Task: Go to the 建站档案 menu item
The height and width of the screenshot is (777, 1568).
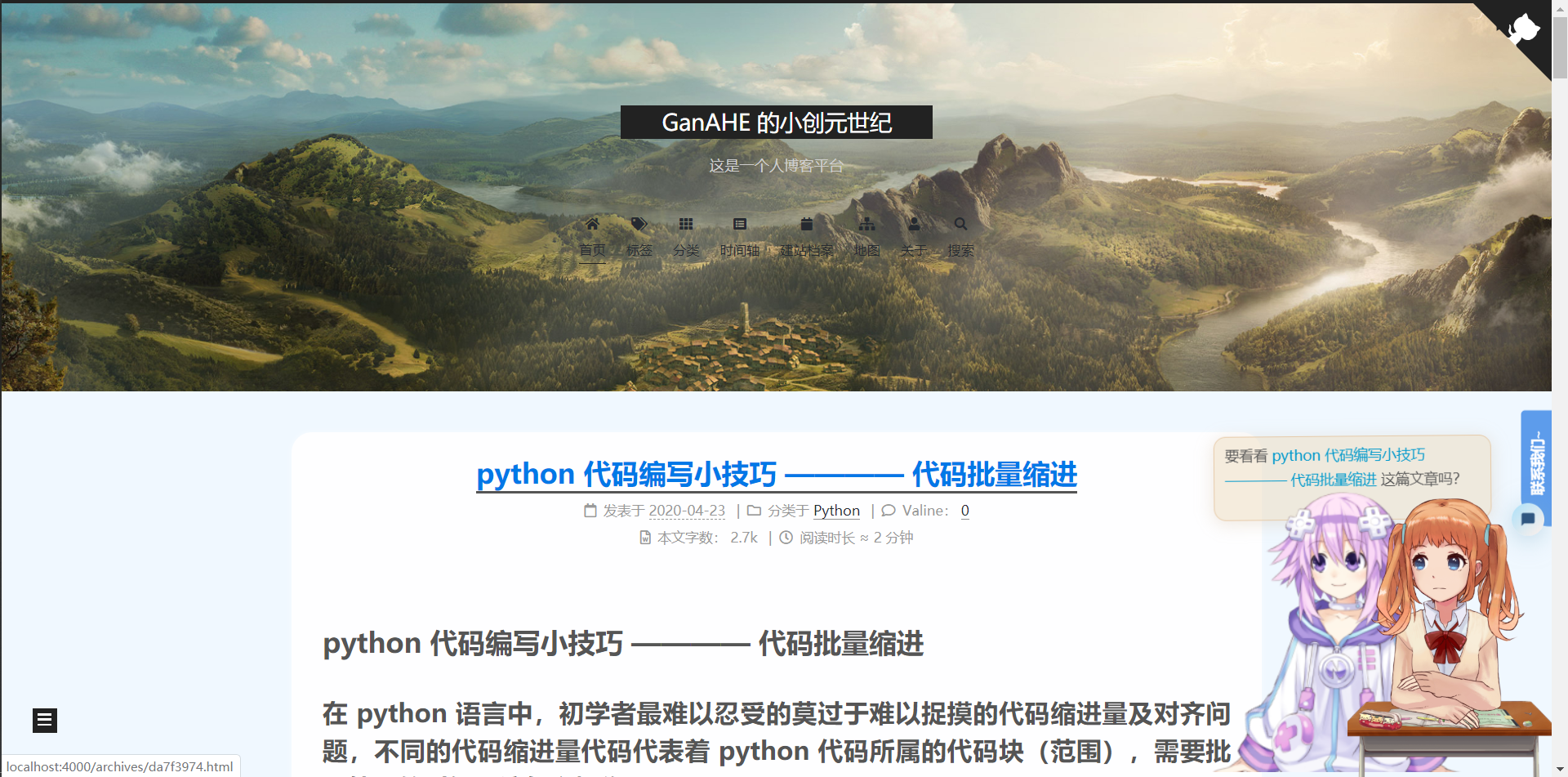Action: (x=806, y=251)
